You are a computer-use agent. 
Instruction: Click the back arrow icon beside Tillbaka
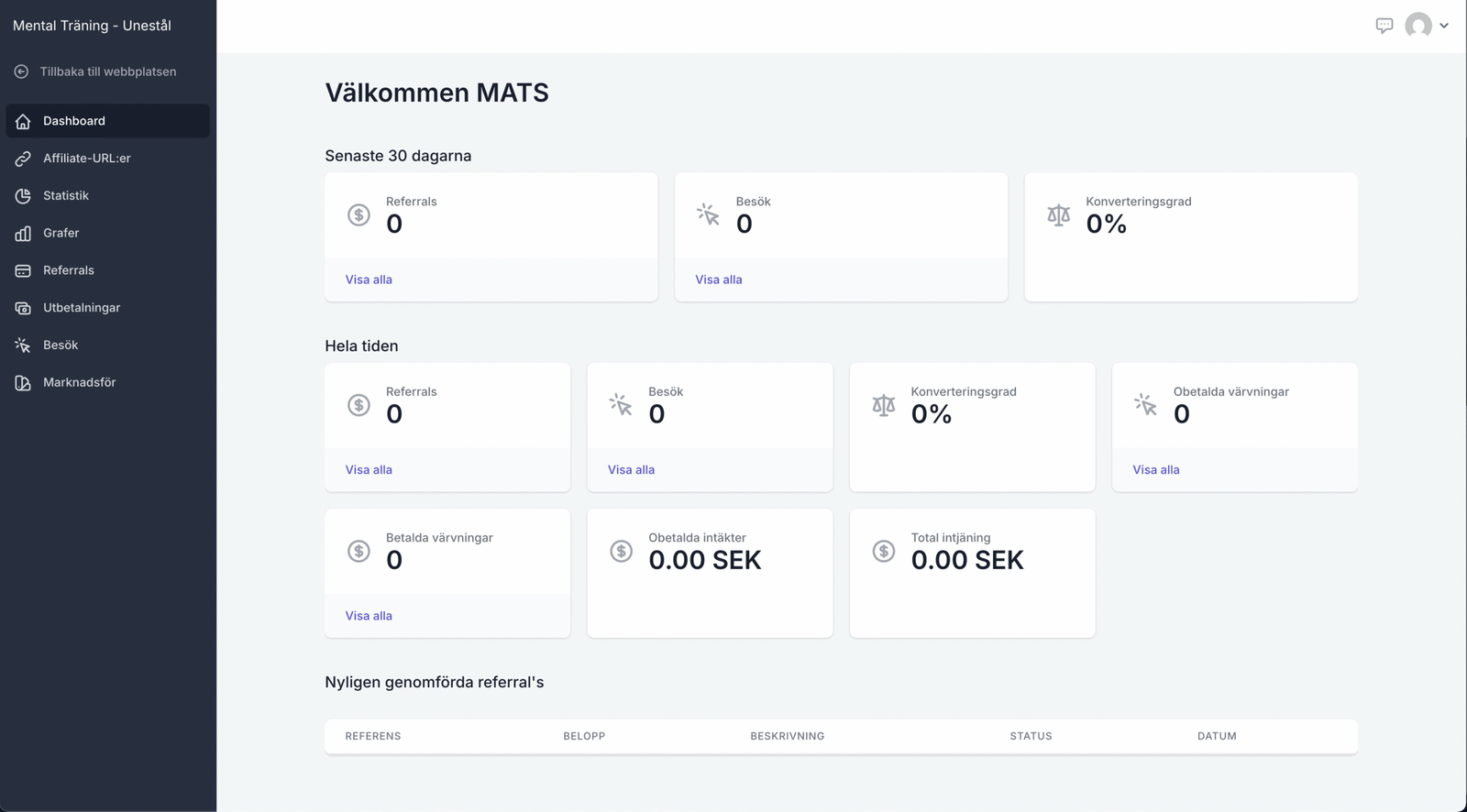coord(21,71)
